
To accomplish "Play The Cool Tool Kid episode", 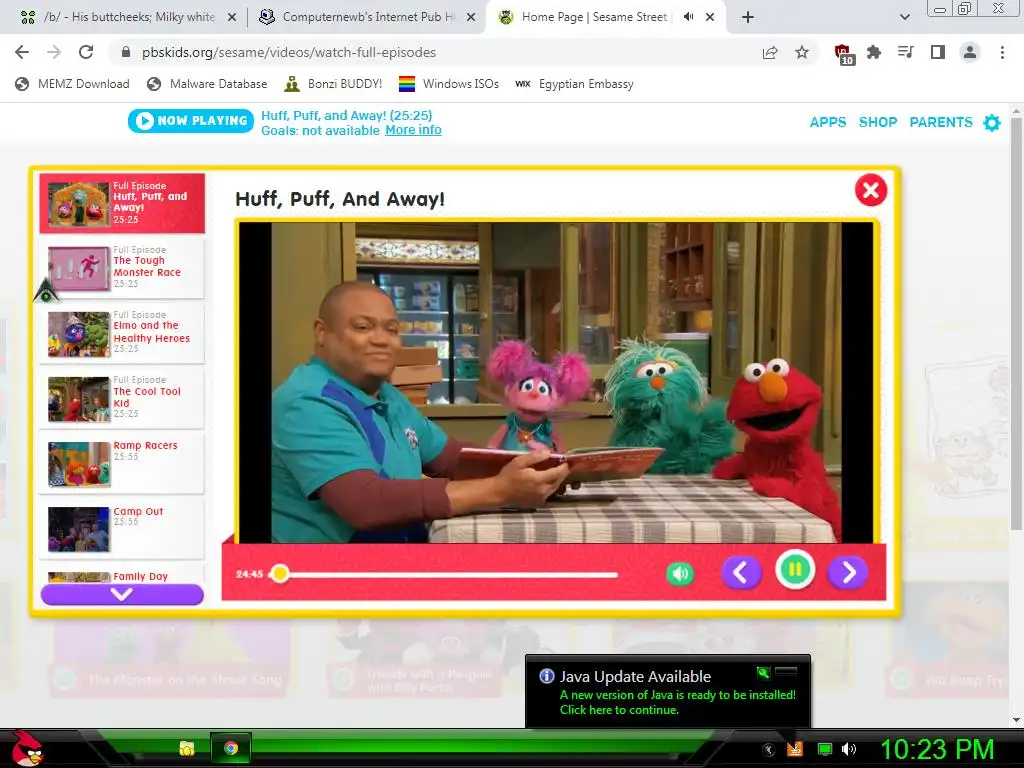I will (x=122, y=398).
